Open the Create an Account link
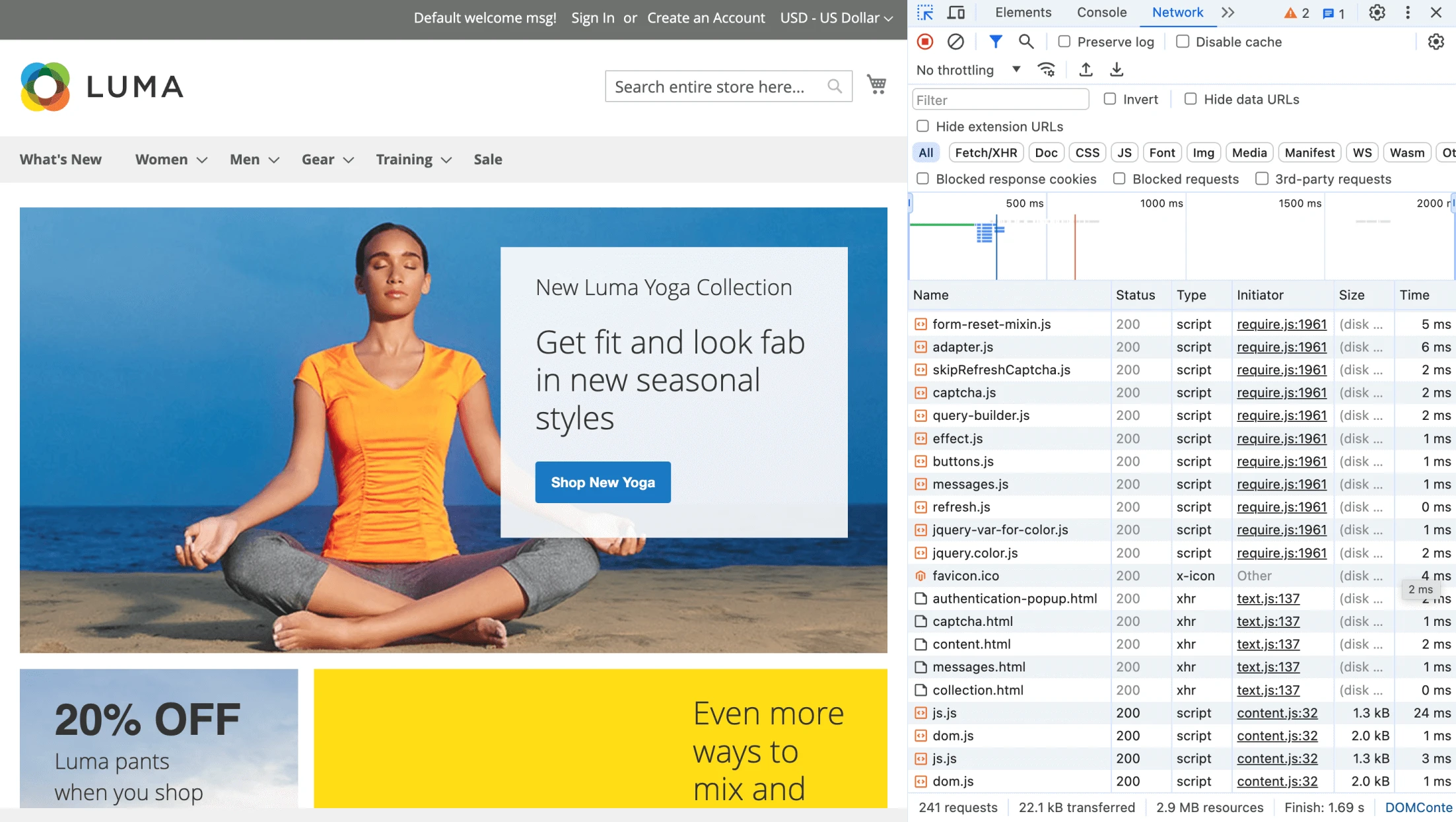 (x=706, y=18)
